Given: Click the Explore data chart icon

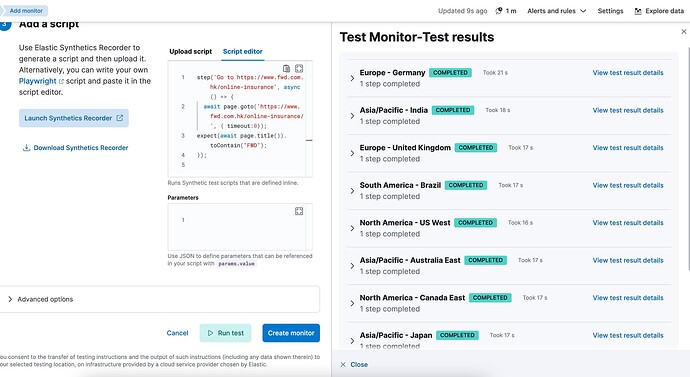Looking at the screenshot, I should (x=638, y=11).
